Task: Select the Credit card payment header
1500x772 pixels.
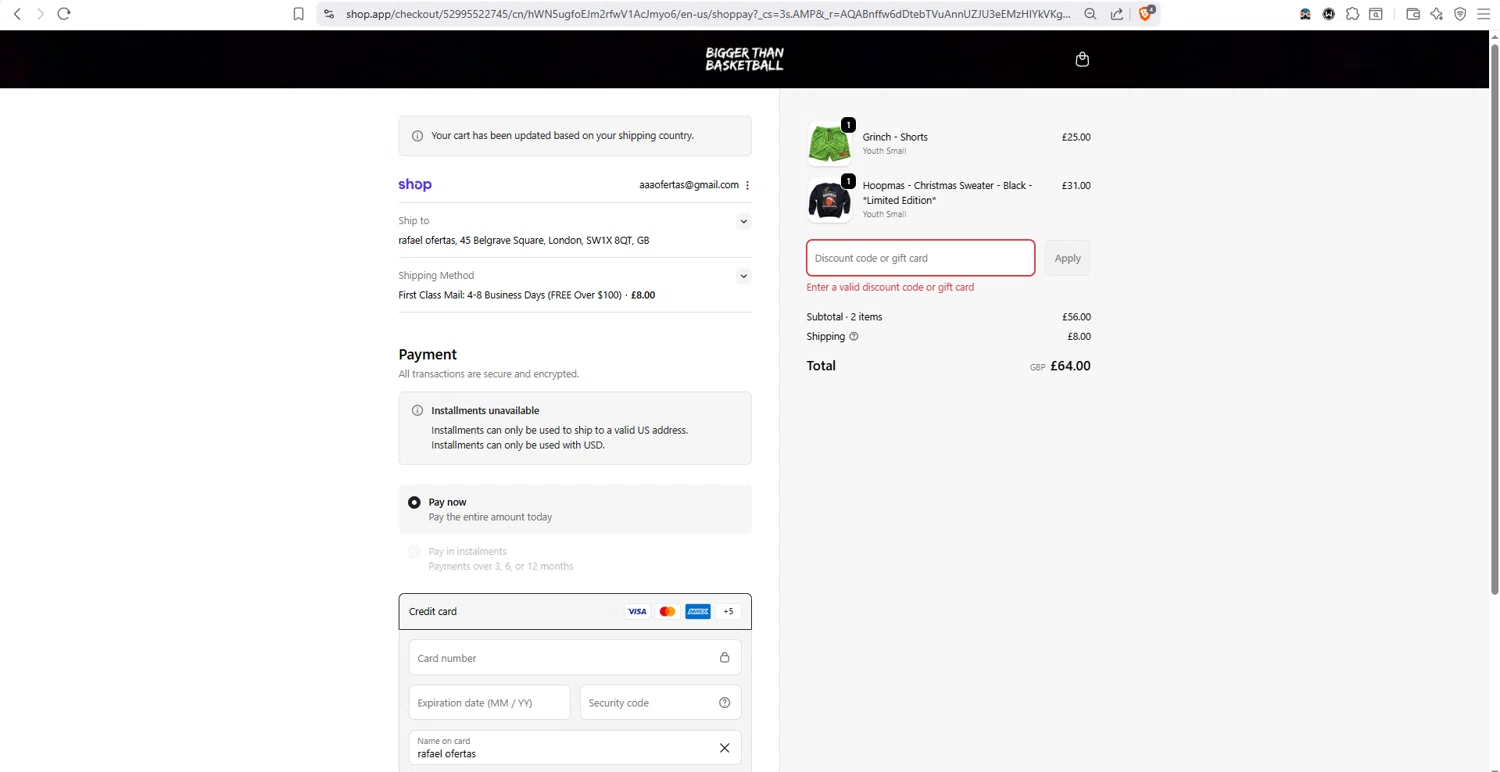Action: [575, 611]
